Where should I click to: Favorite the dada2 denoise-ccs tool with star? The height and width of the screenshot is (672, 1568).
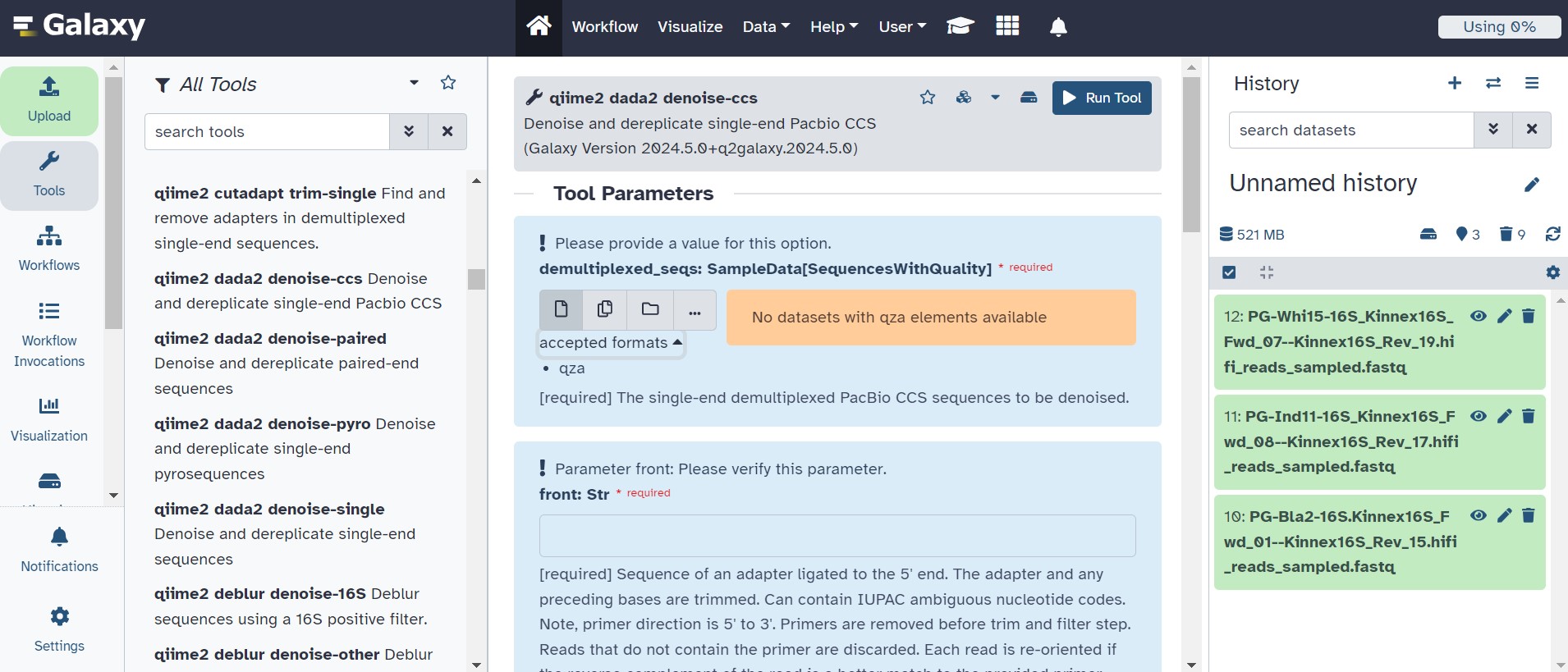pos(928,98)
